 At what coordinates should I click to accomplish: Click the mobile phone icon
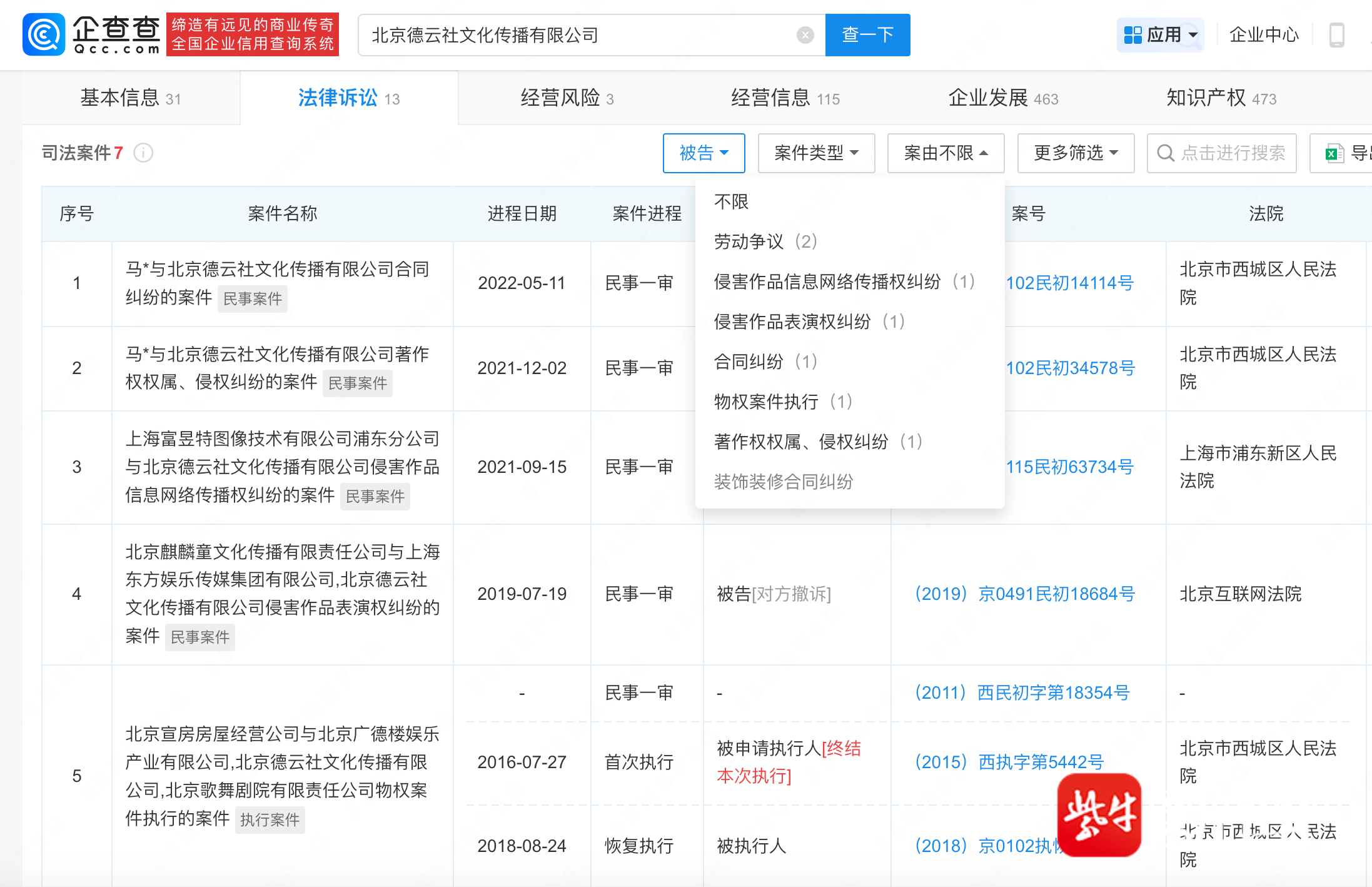1336,35
